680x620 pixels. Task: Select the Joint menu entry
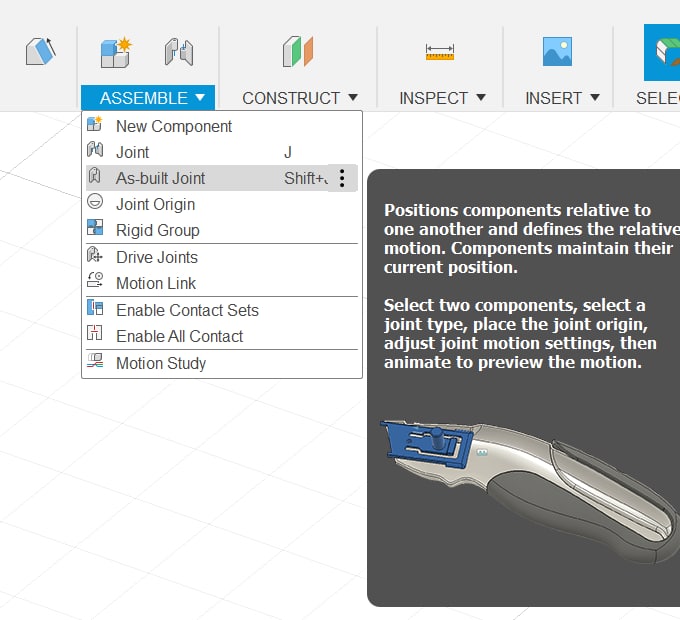(222, 152)
